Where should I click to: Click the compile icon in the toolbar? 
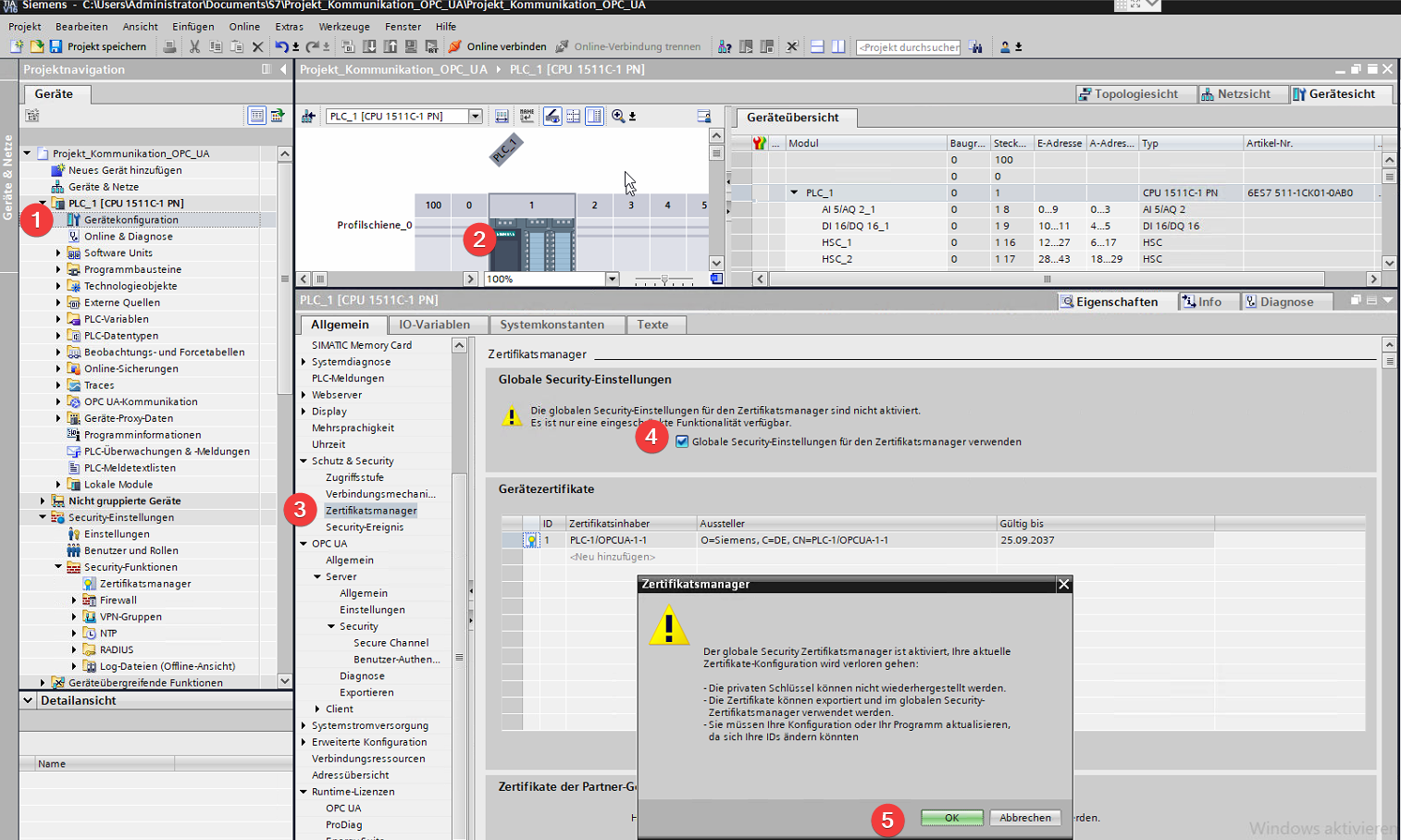tap(348, 46)
